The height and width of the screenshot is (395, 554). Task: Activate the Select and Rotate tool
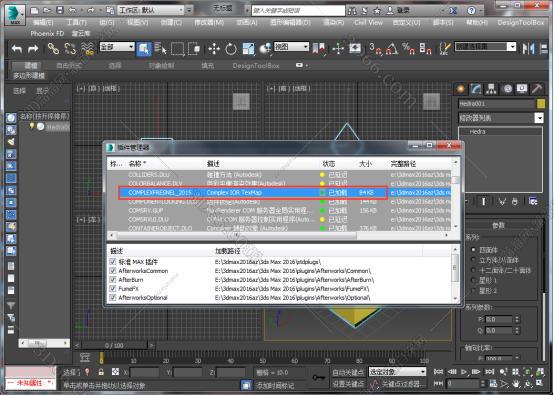point(231,49)
